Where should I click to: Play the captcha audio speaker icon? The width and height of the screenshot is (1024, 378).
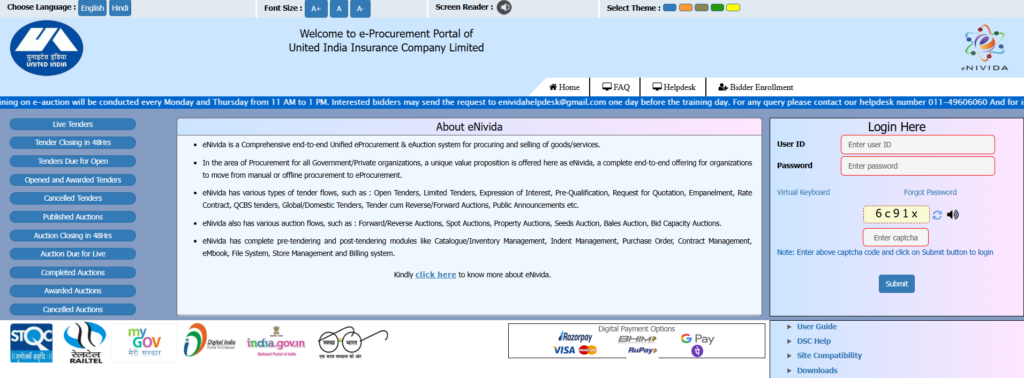(x=952, y=215)
